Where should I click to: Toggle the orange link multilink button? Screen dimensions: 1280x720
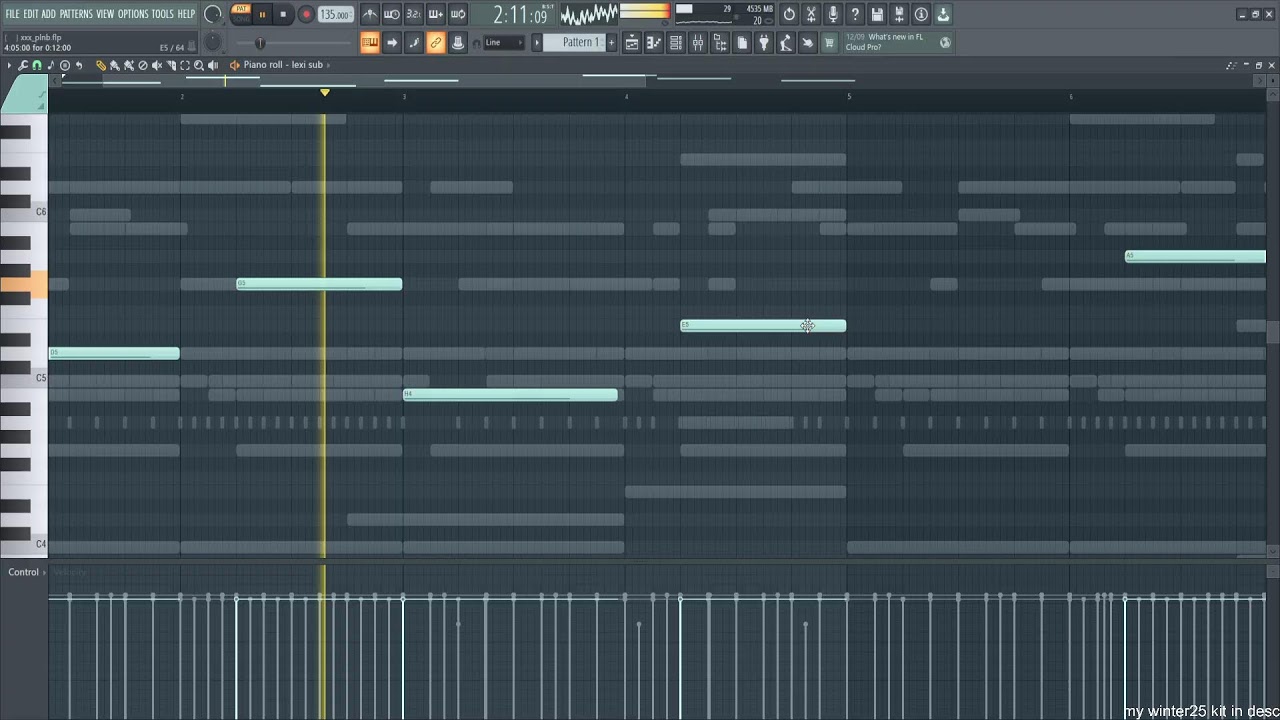[x=436, y=42]
